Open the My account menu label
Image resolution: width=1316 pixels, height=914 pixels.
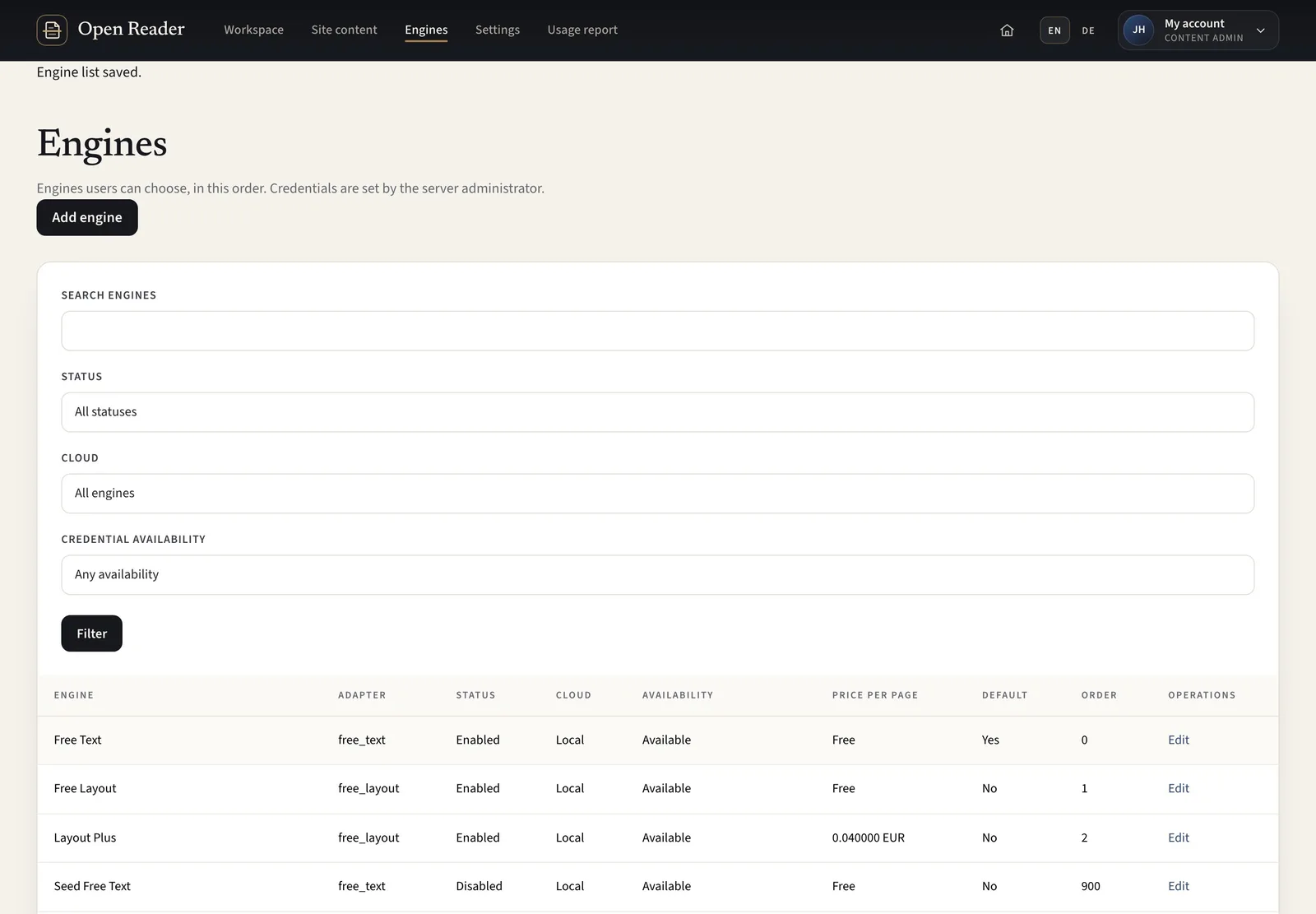tap(1194, 23)
